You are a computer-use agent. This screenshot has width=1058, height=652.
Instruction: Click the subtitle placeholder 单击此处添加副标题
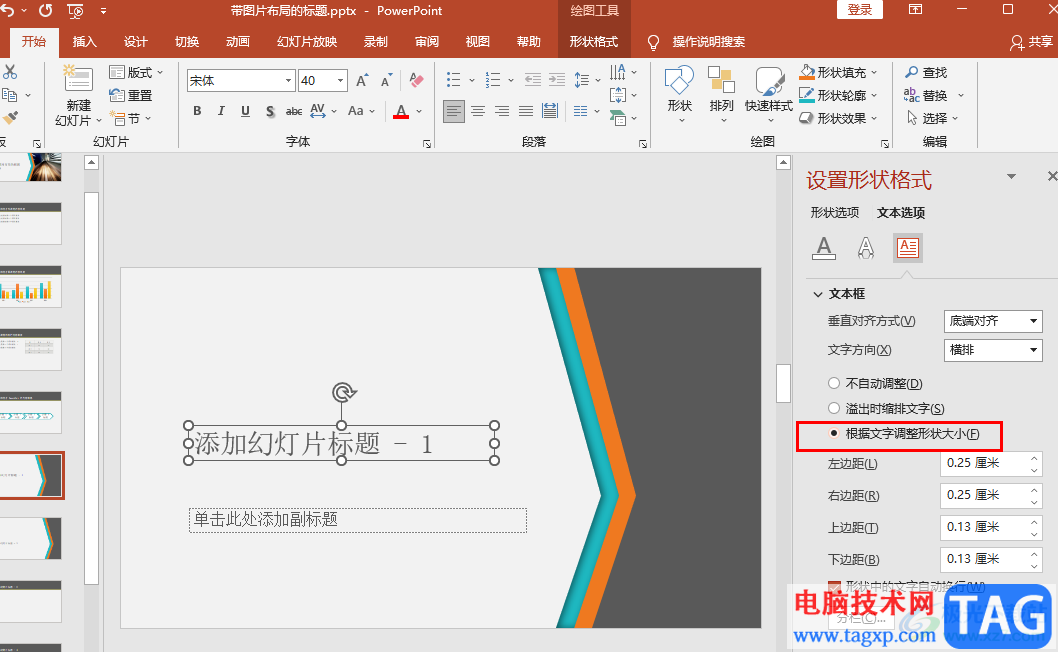tap(358, 520)
